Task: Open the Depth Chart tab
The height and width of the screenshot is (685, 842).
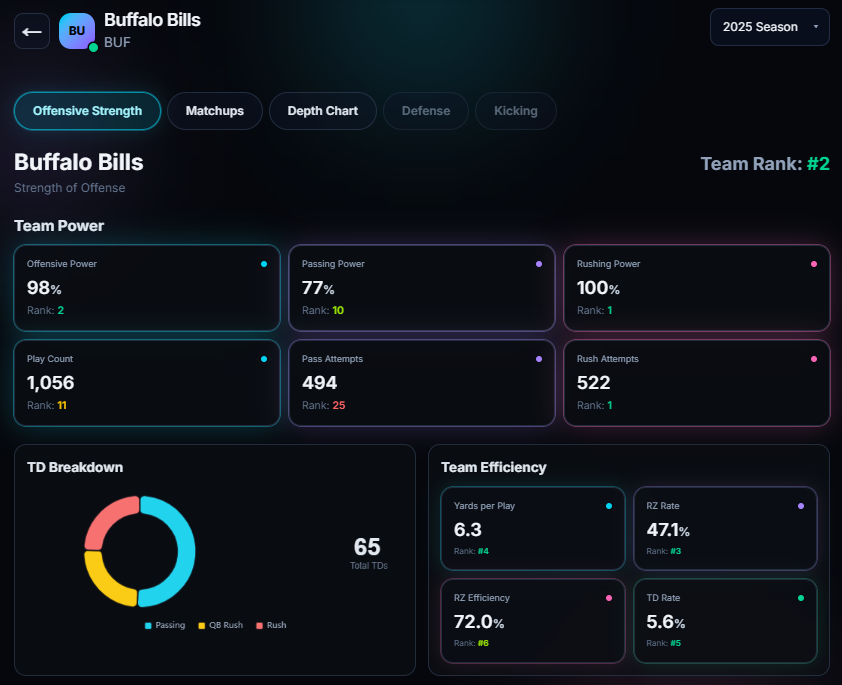Action: coord(322,111)
